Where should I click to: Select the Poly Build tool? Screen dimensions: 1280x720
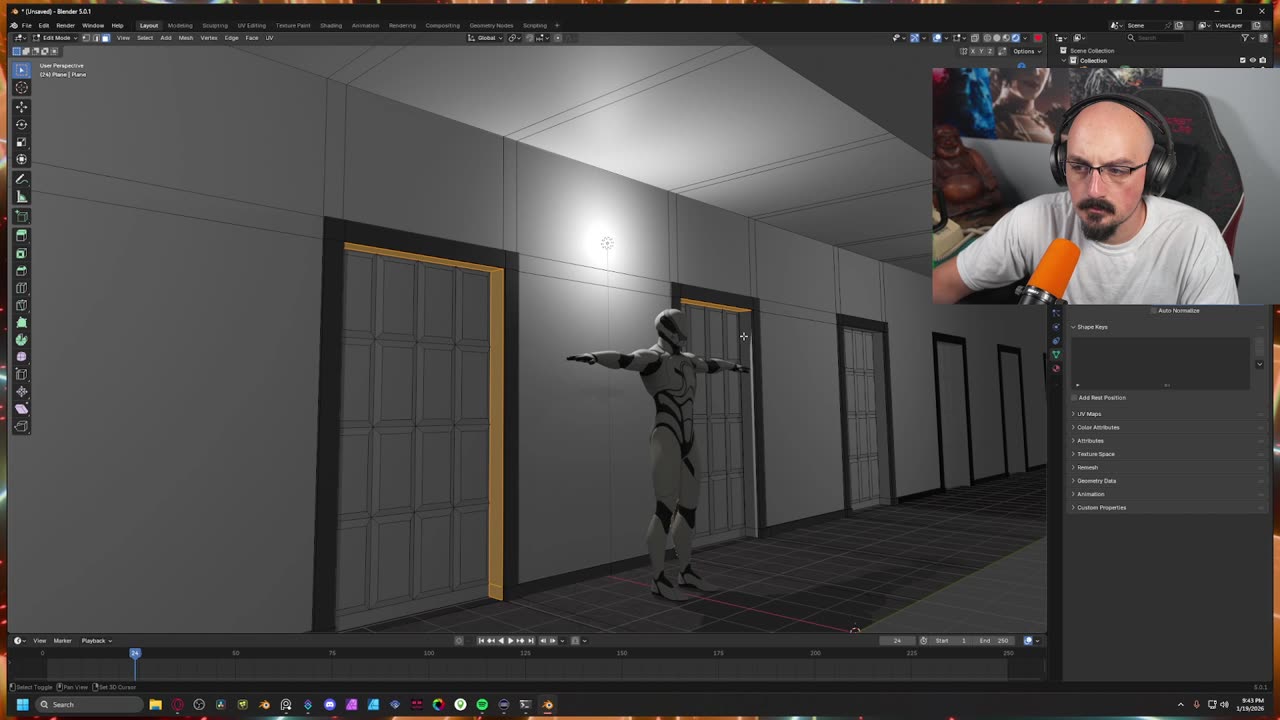coord(21,322)
